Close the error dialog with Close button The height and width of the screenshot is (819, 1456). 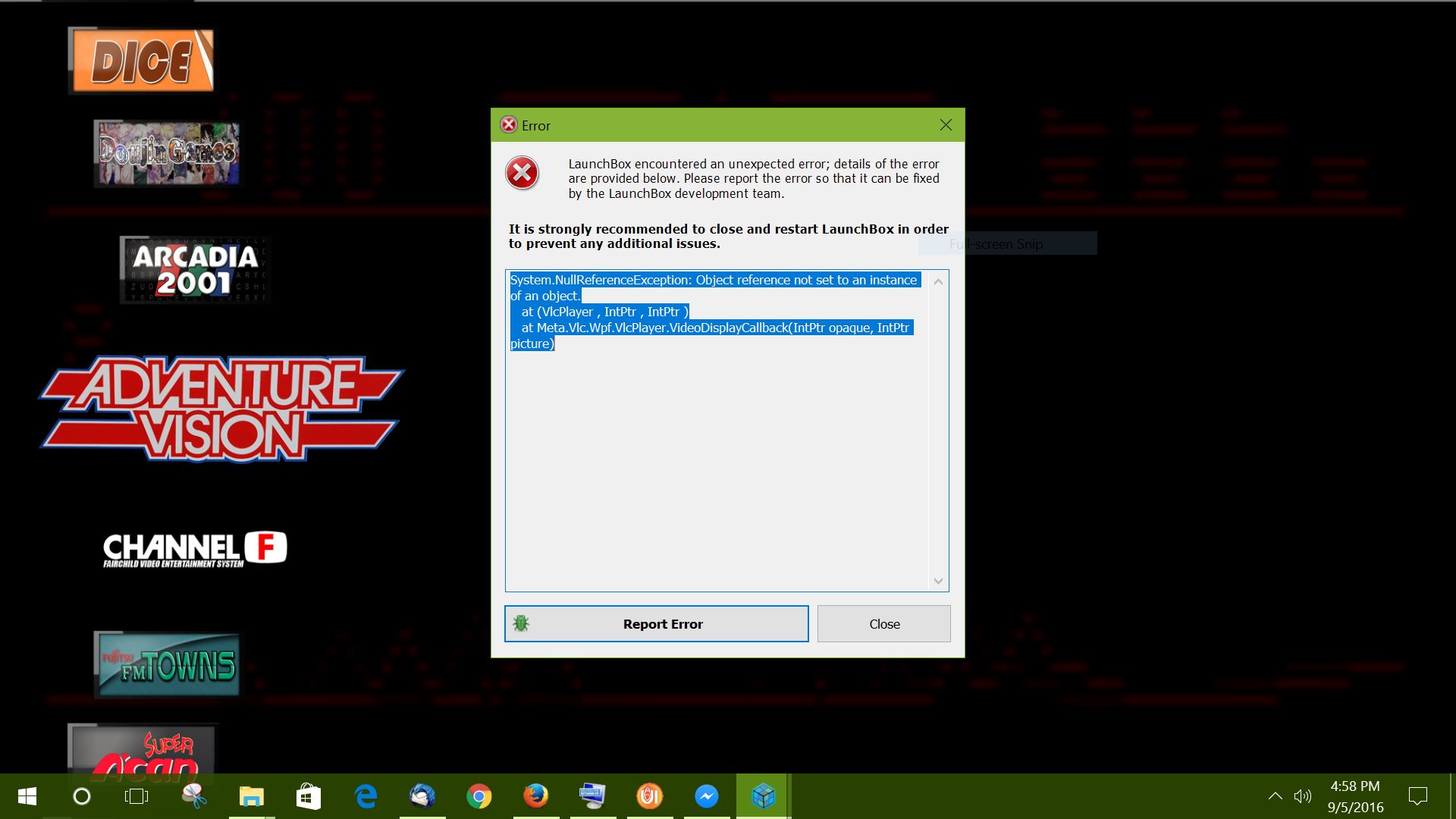point(884,623)
